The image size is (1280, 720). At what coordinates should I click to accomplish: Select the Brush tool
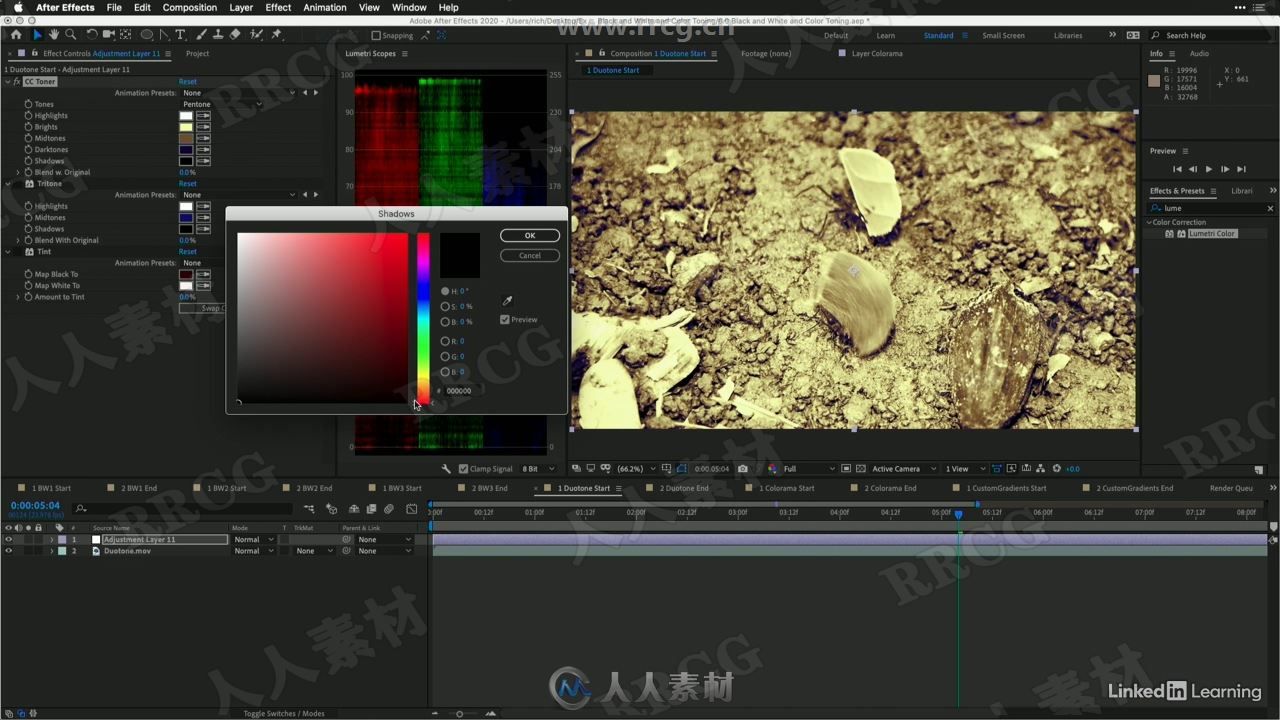(x=201, y=34)
